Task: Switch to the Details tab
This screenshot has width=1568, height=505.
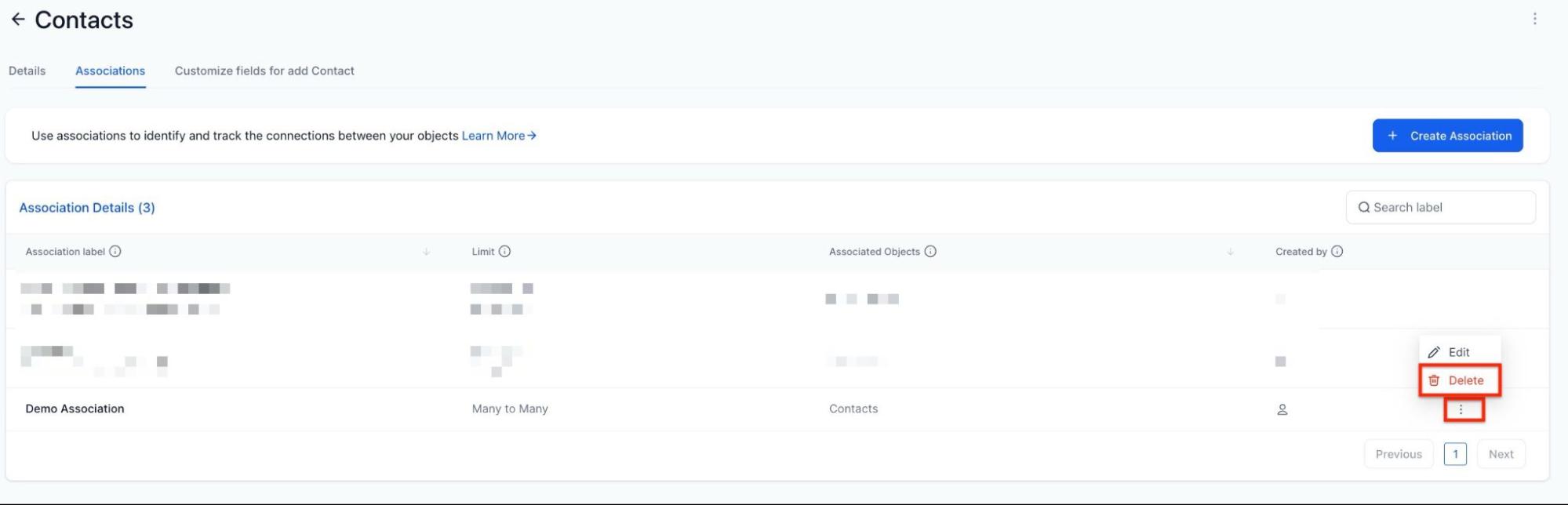Action: pyautogui.click(x=27, y=71)
